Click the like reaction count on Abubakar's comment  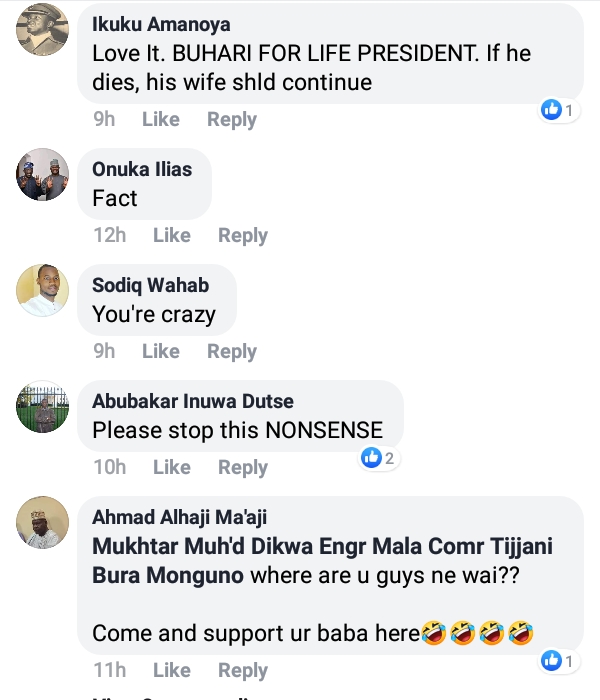tap(389, 458)
